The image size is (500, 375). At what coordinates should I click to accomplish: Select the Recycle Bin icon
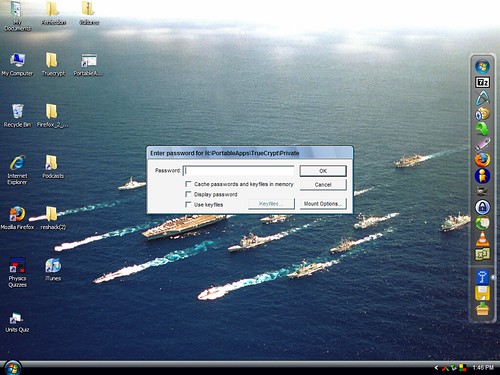point(17,115)
